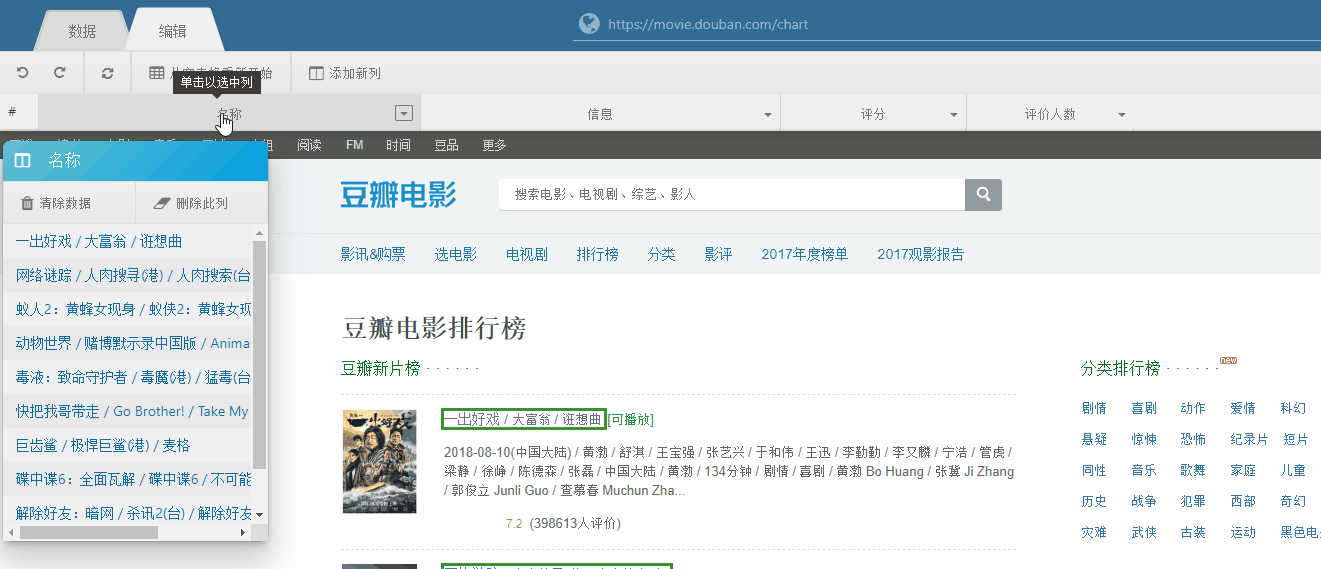
Task: Open the 科幻 category link
Action: [x=1293, y=408]
